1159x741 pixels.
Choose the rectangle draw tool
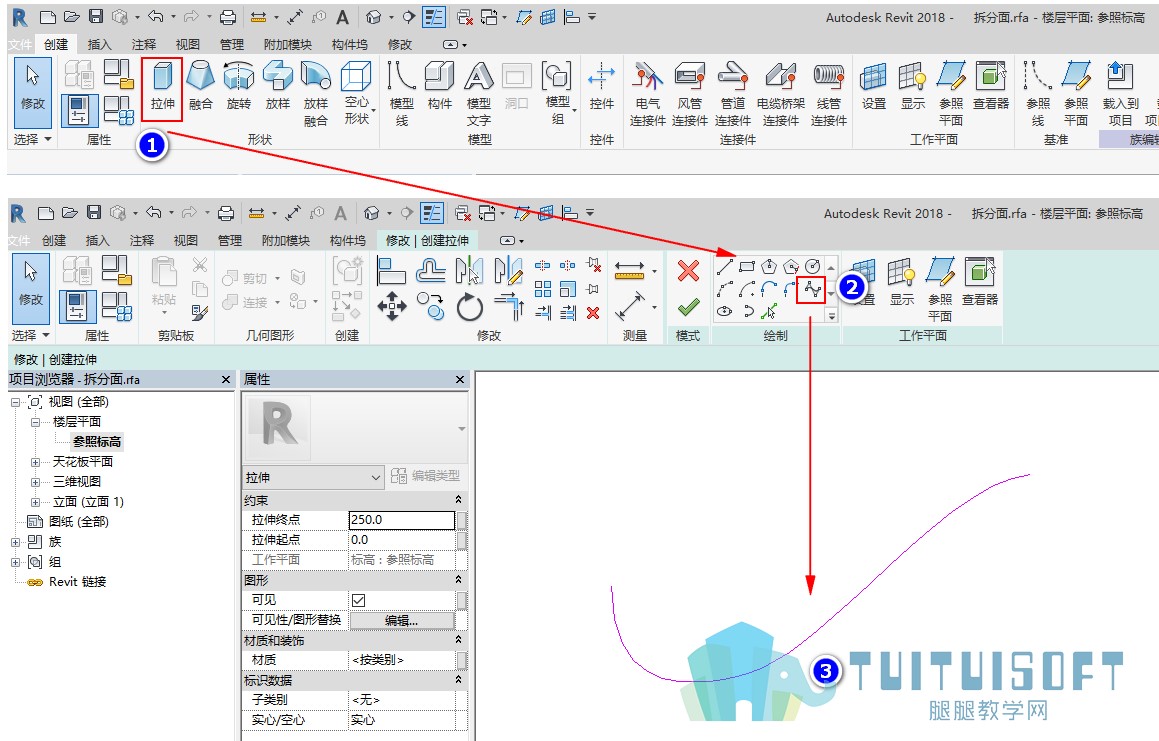click(747, 267)
